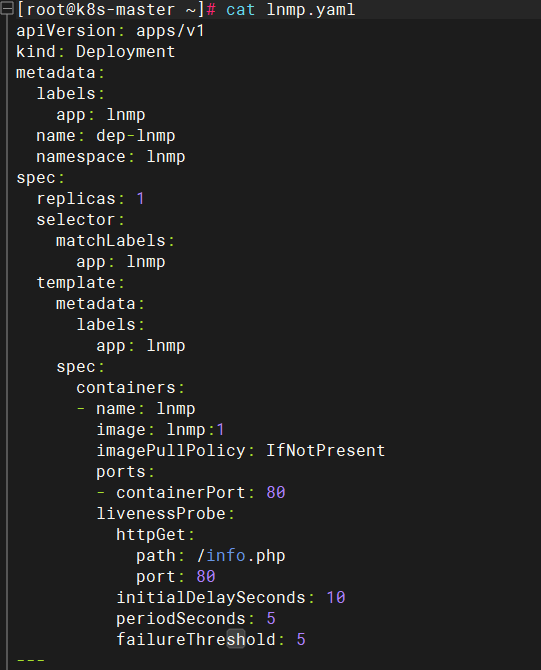The height and width of the screenshot is (670, 541).
Task: Click the '---' YAML document separator
Action: (30, 661)
